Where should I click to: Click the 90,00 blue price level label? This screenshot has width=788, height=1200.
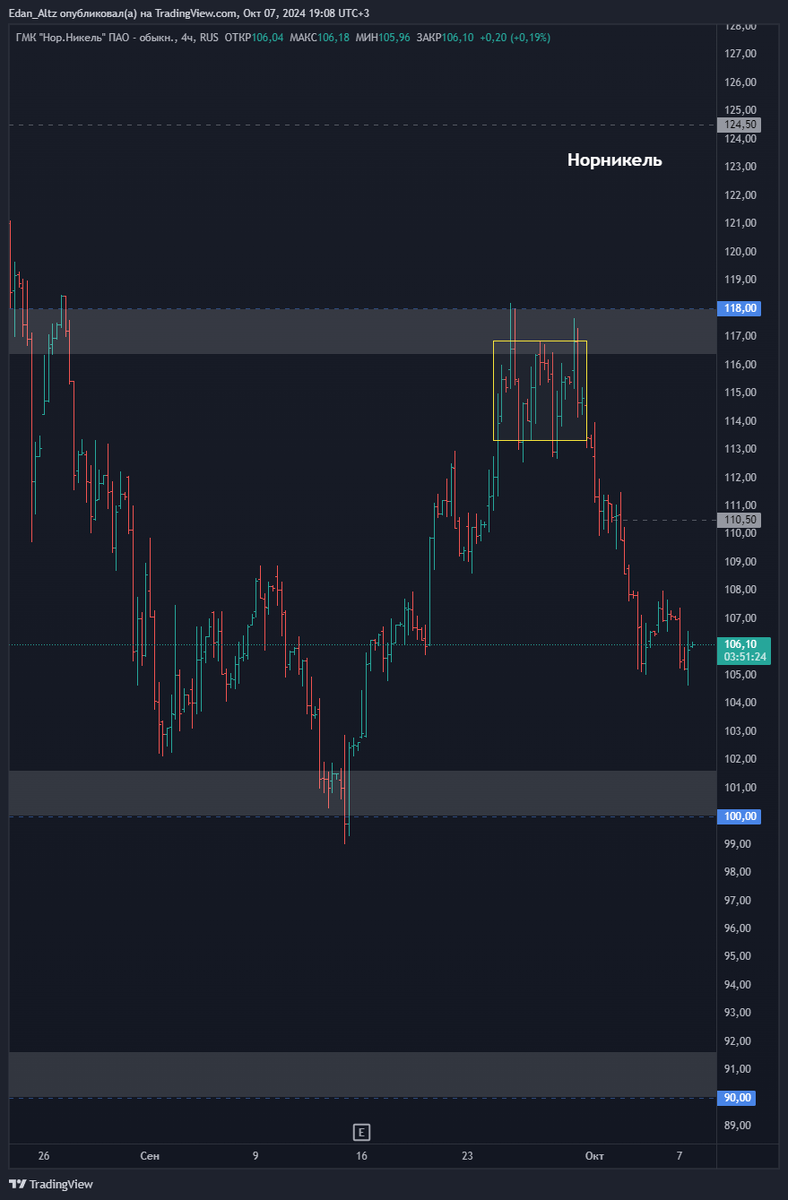[737, 1098]
